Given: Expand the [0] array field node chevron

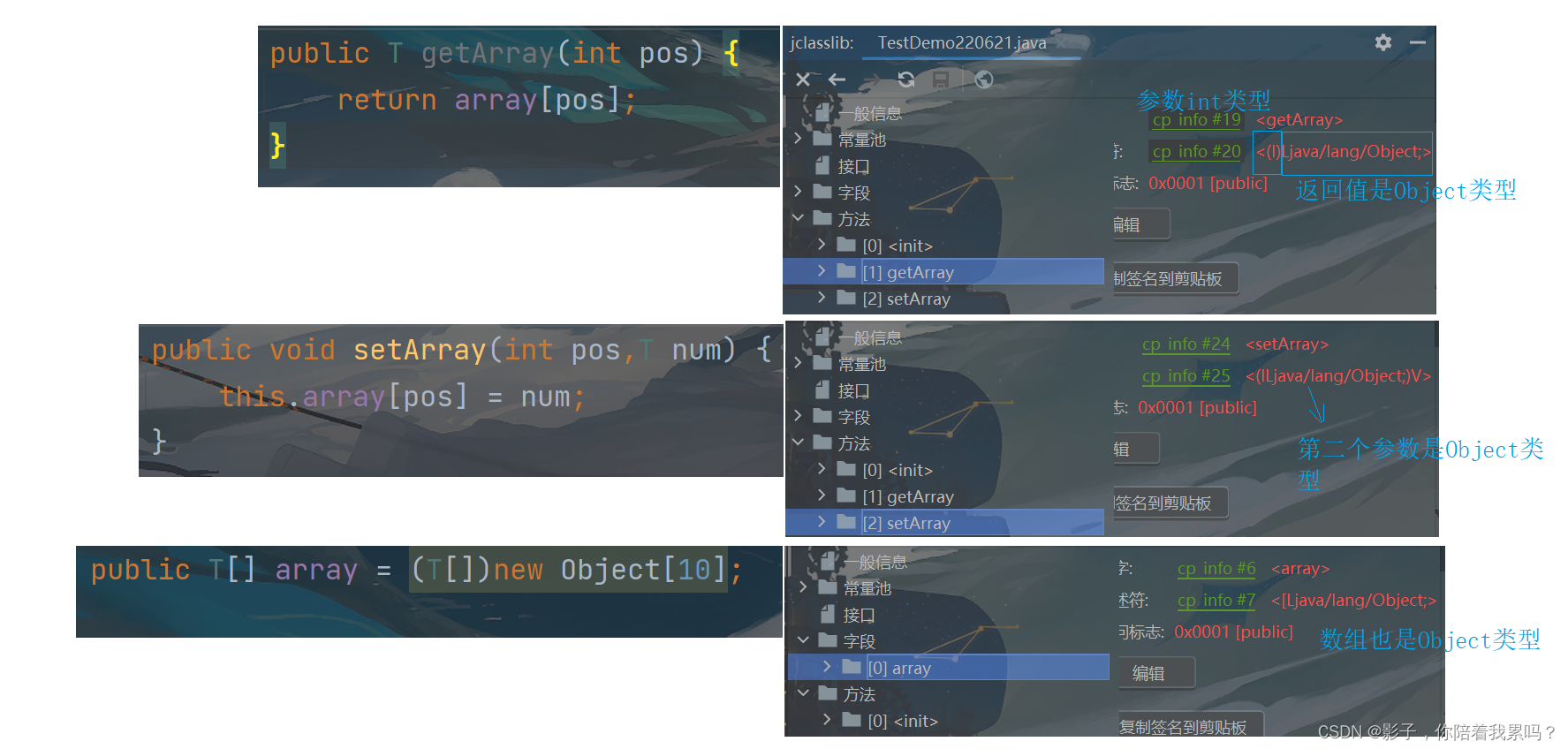Looking at the screenshot, I should tap(827, 667).
